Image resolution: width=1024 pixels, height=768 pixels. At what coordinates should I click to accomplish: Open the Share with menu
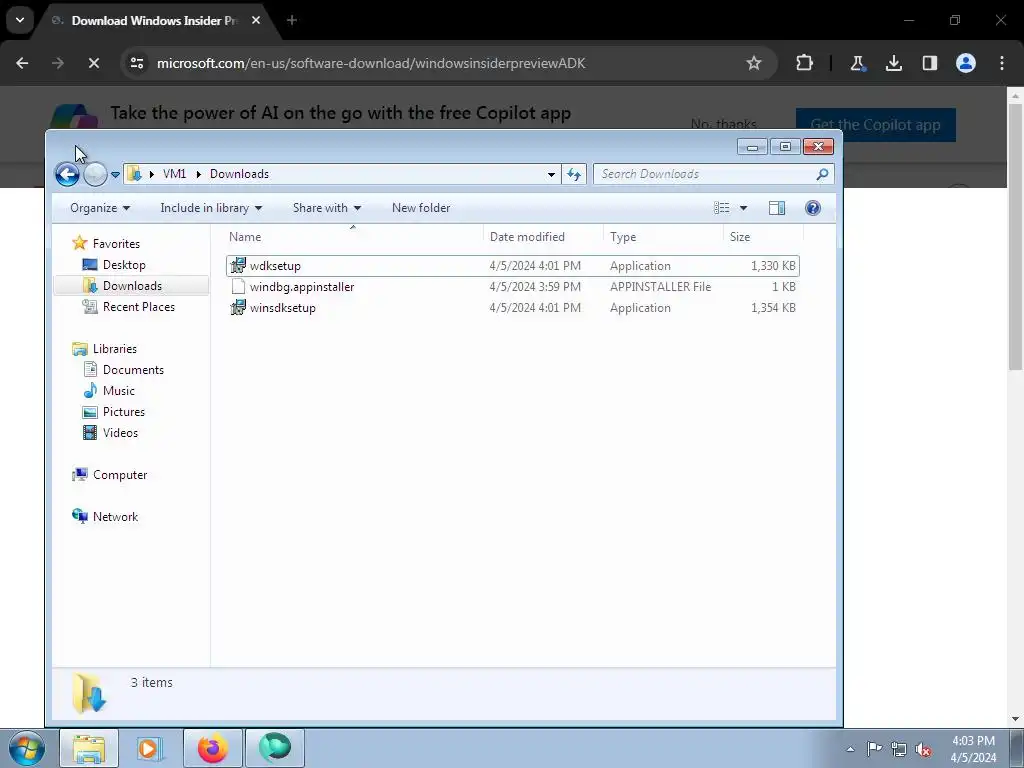click(x=327, y=208)
